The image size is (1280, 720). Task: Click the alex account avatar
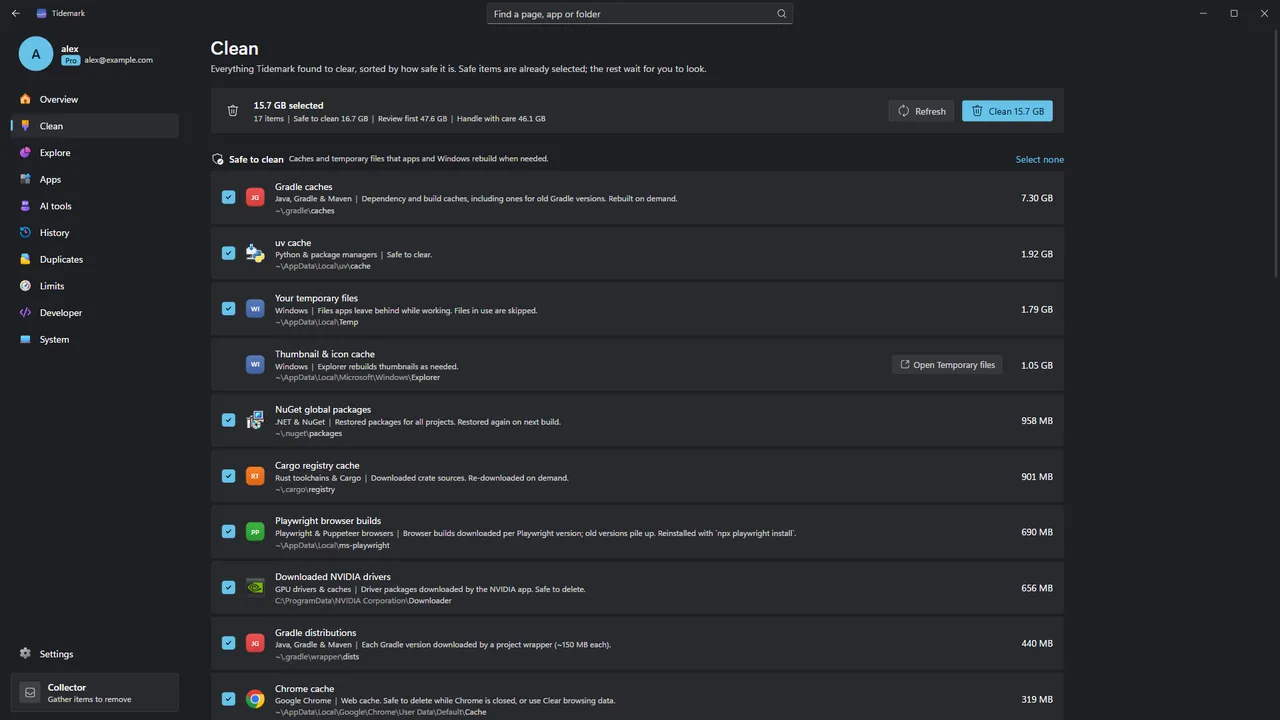[36, 54]
